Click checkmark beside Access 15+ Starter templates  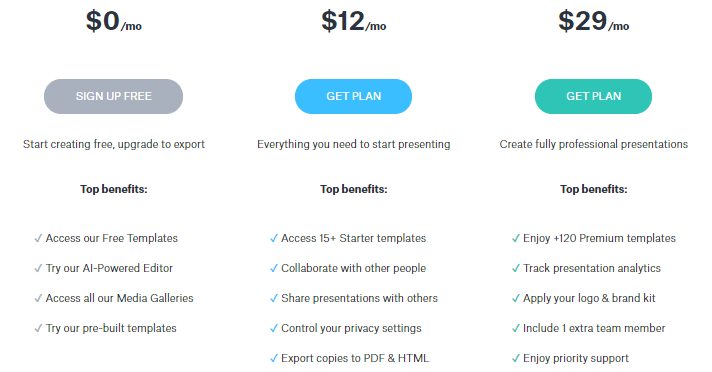(274, 238)
